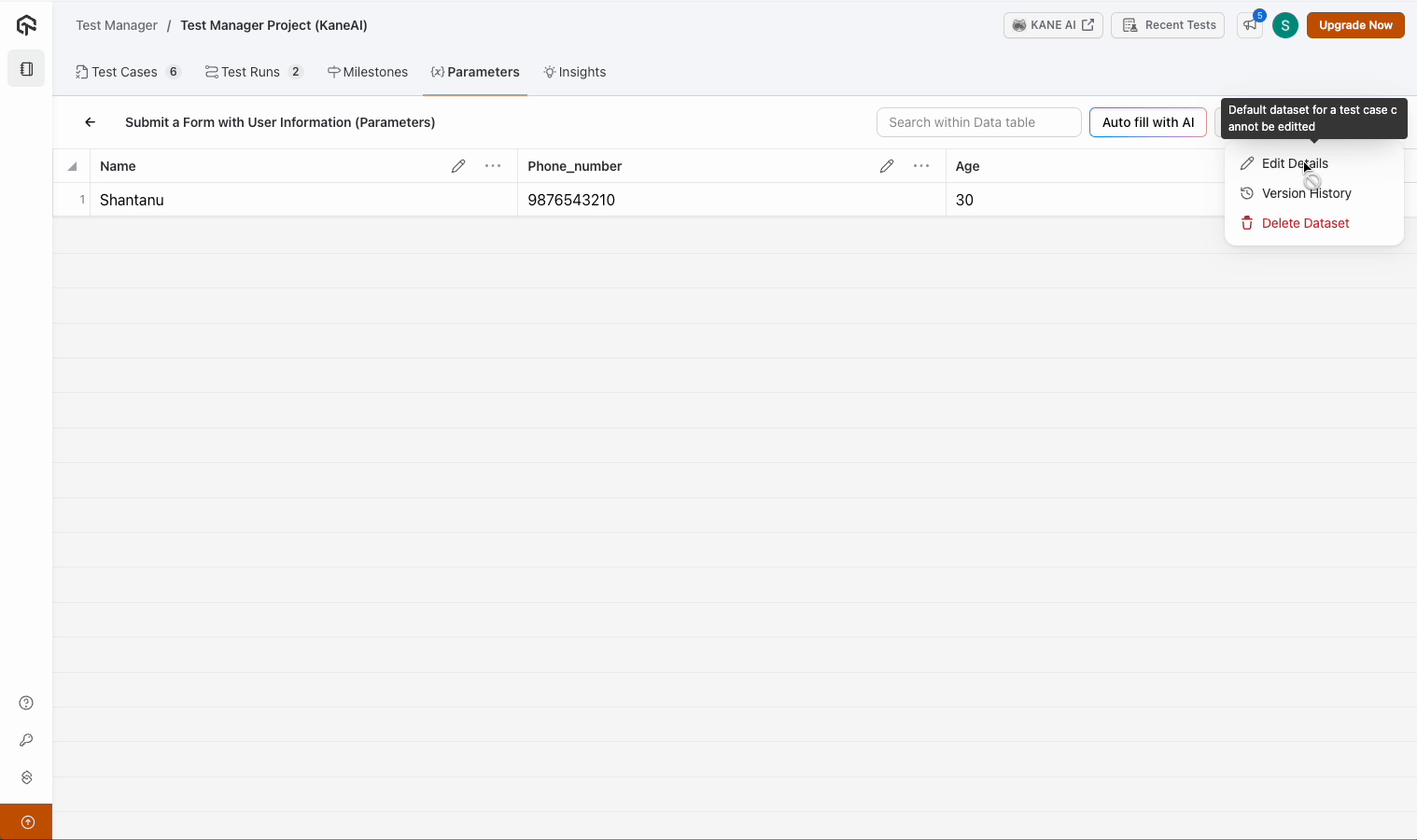The image size is (1417, 840).
Task: Click the Auto fill with AI button
Action: (1147, 122)
